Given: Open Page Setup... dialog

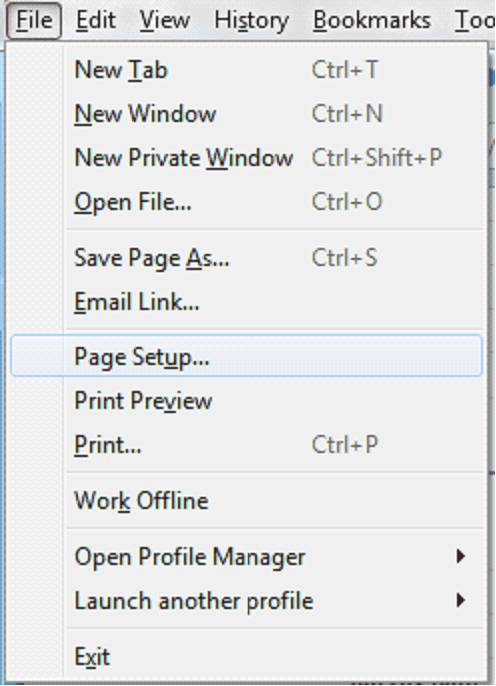Looking at the screenshot, I should (246, 356).
